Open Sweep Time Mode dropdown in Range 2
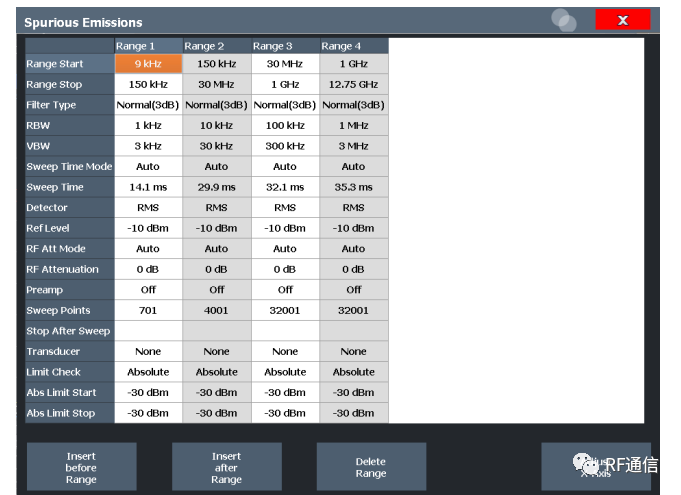681x495 pixels. (x=217, y=167)
